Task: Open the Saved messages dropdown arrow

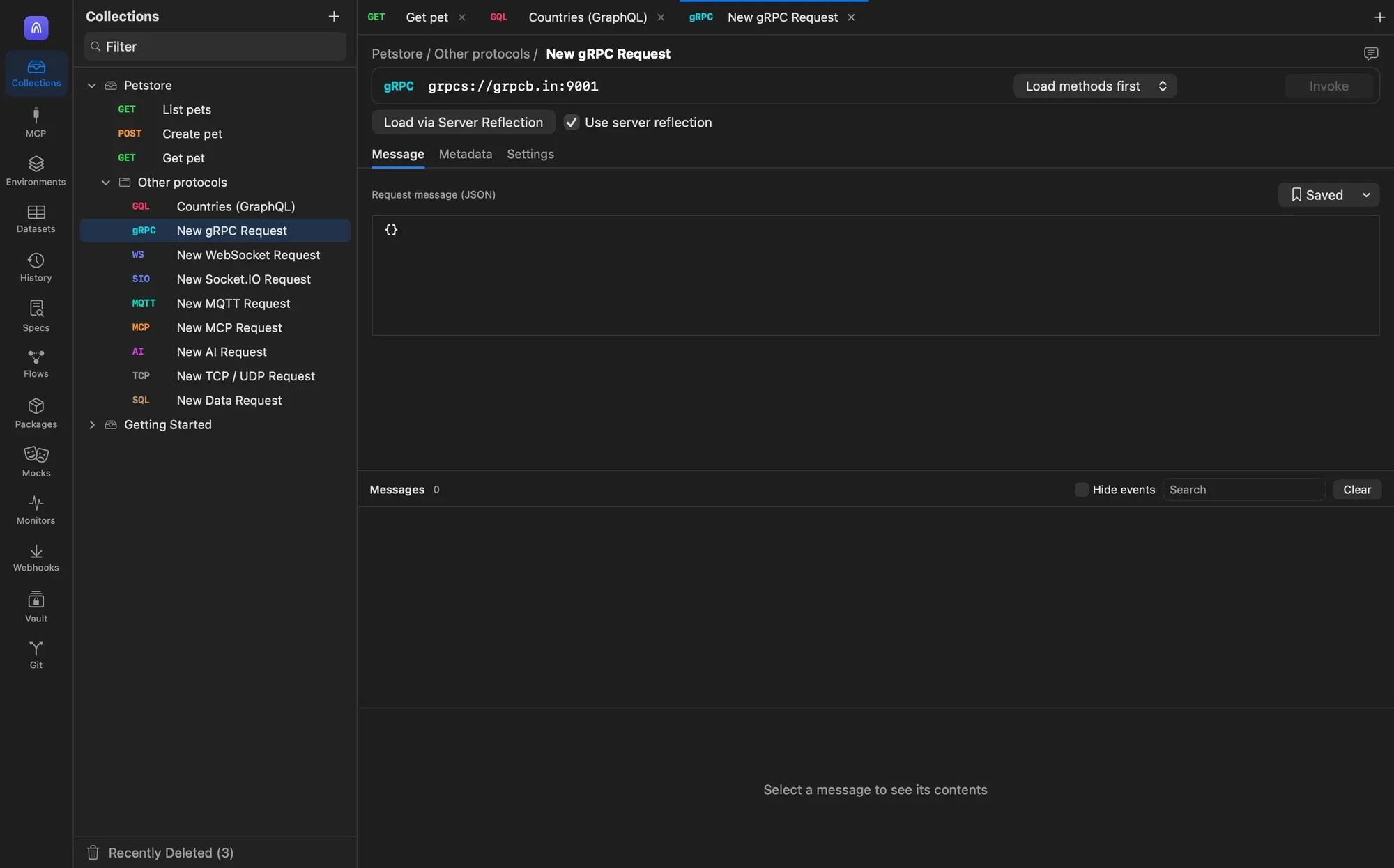Action: (1366, 195)
